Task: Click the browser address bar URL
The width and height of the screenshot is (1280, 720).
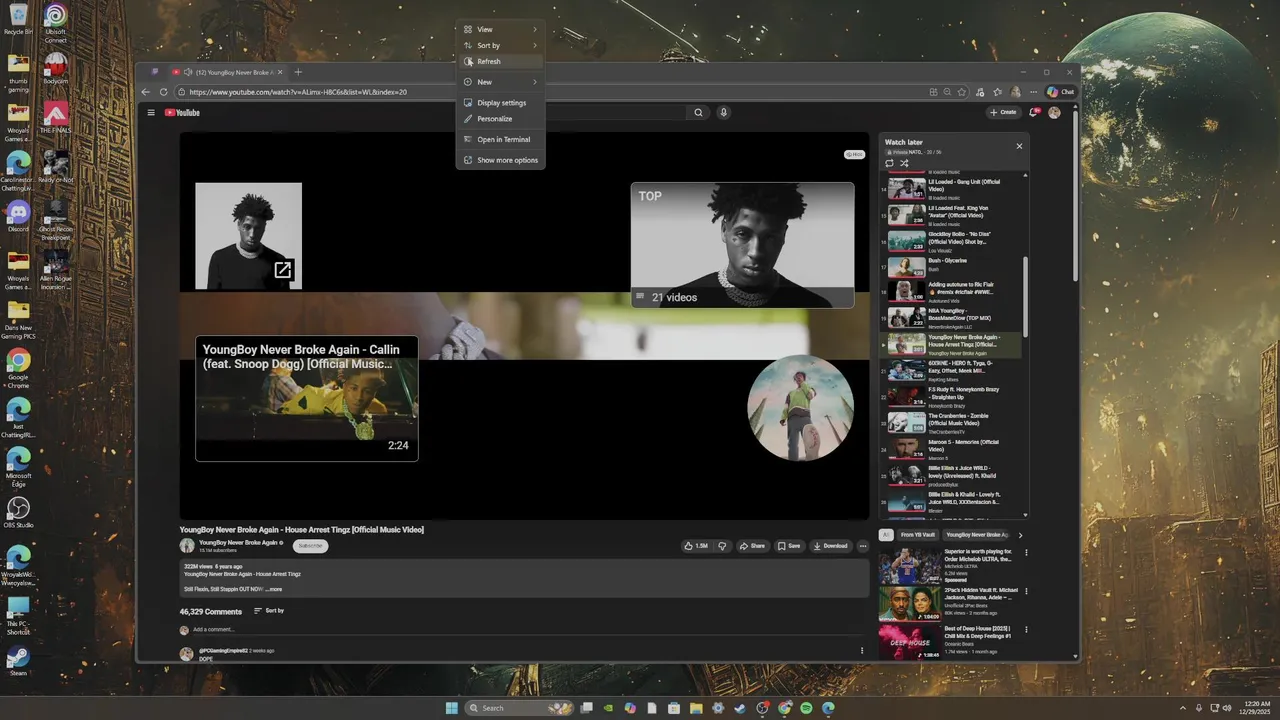Action: pos(298,92)
